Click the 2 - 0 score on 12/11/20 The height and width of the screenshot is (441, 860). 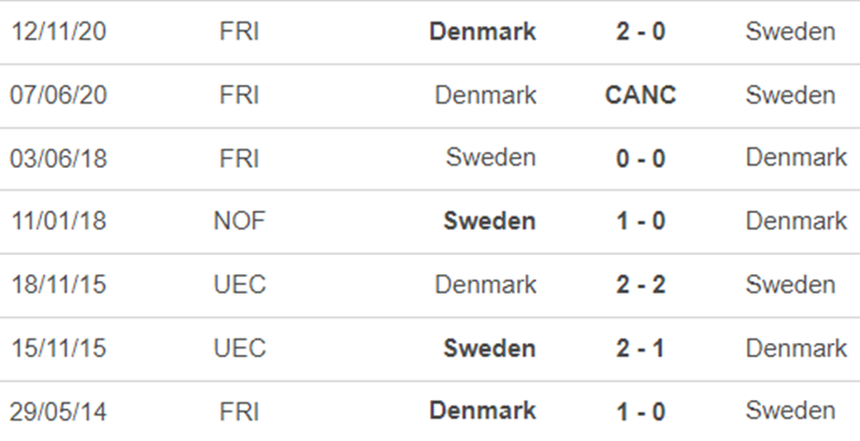(640, 32)
